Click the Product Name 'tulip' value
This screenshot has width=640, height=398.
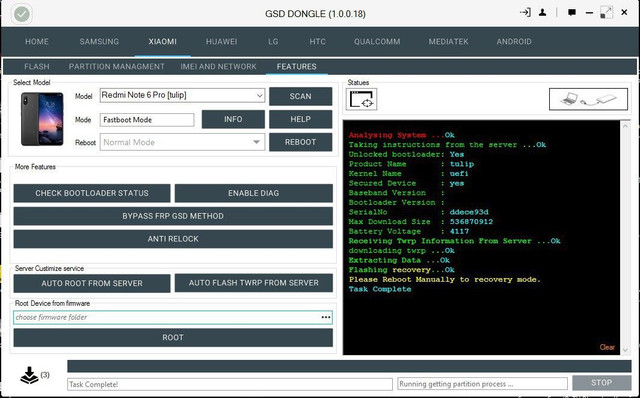(462, 164)
